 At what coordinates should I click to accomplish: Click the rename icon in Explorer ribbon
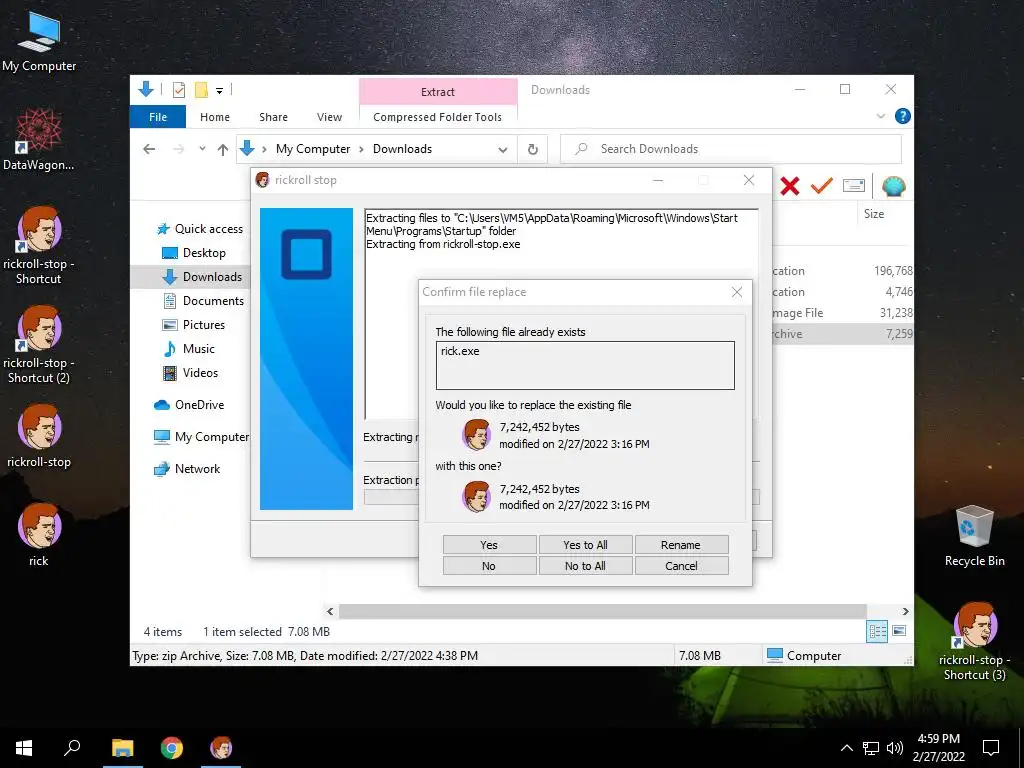coord(854,186)
